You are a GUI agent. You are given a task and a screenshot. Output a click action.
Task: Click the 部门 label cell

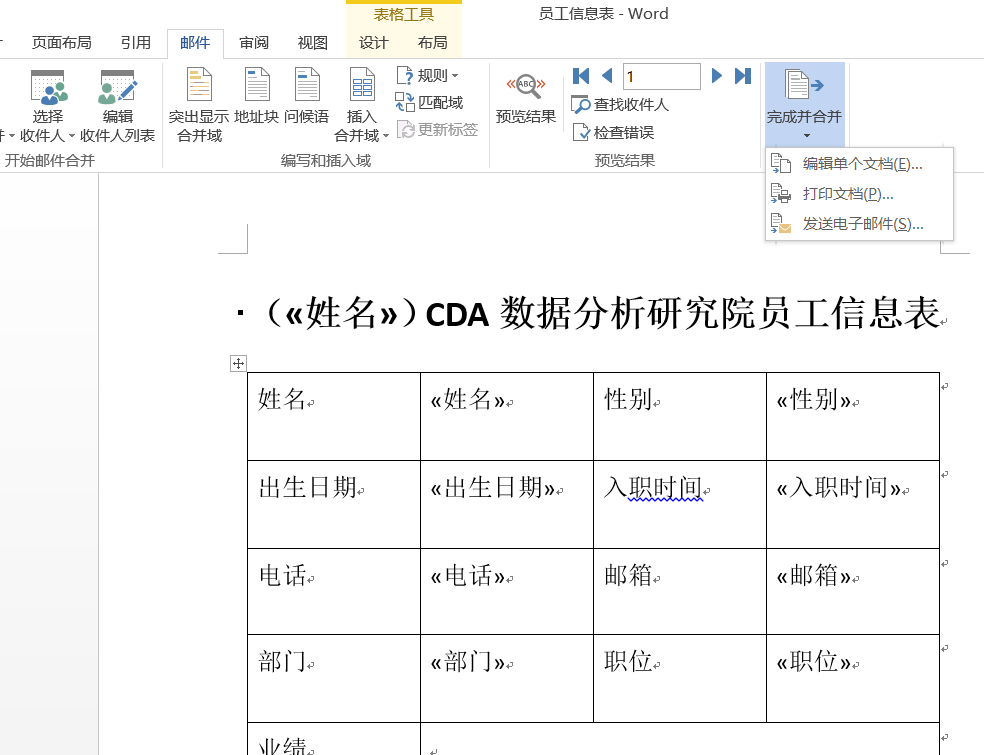point(334,678)
